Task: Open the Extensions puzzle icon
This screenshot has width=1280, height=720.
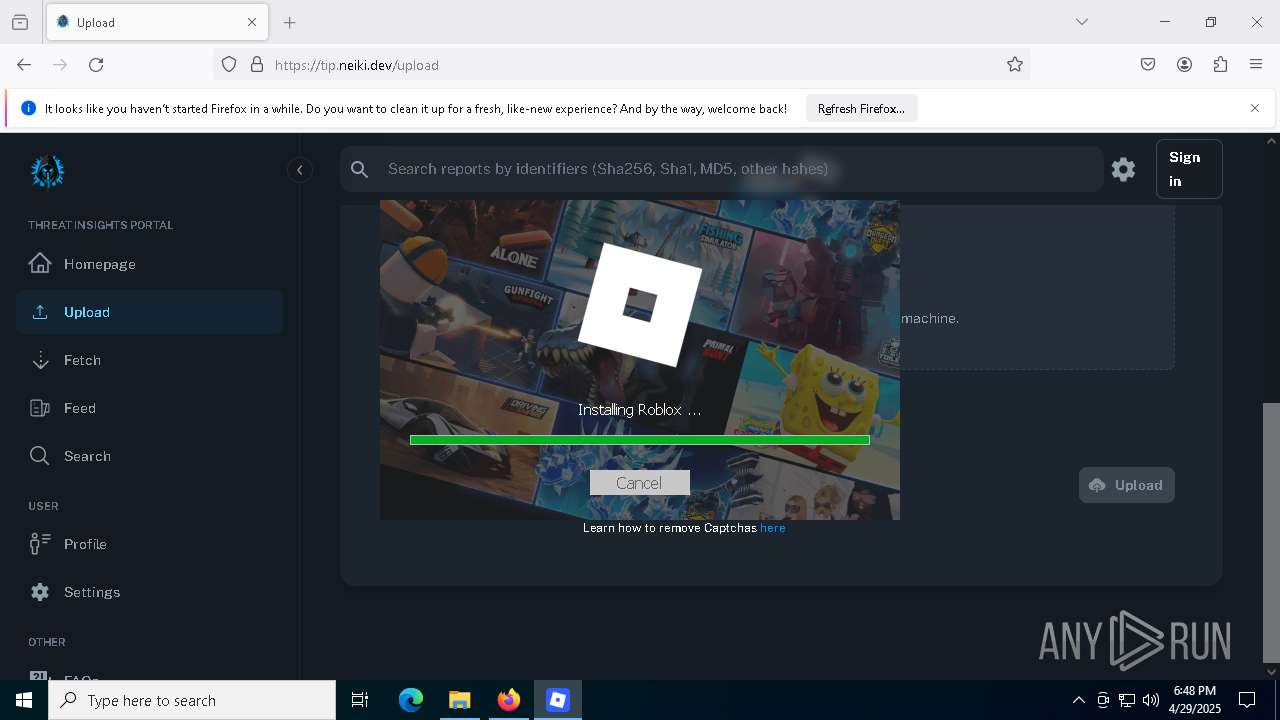Action: tap(1220, 64)
